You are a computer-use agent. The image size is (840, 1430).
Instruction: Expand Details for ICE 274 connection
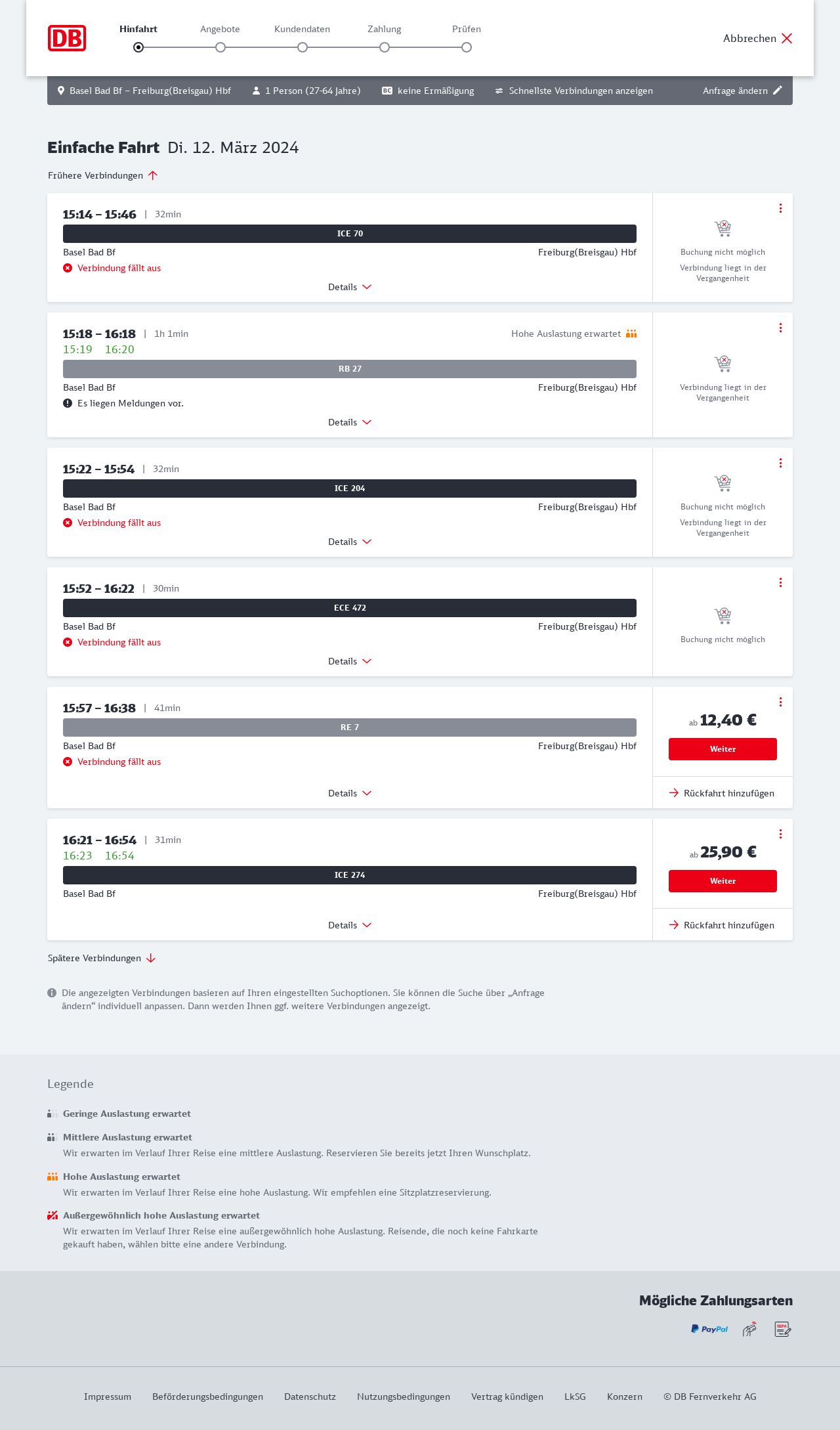[x=350, y=925]
